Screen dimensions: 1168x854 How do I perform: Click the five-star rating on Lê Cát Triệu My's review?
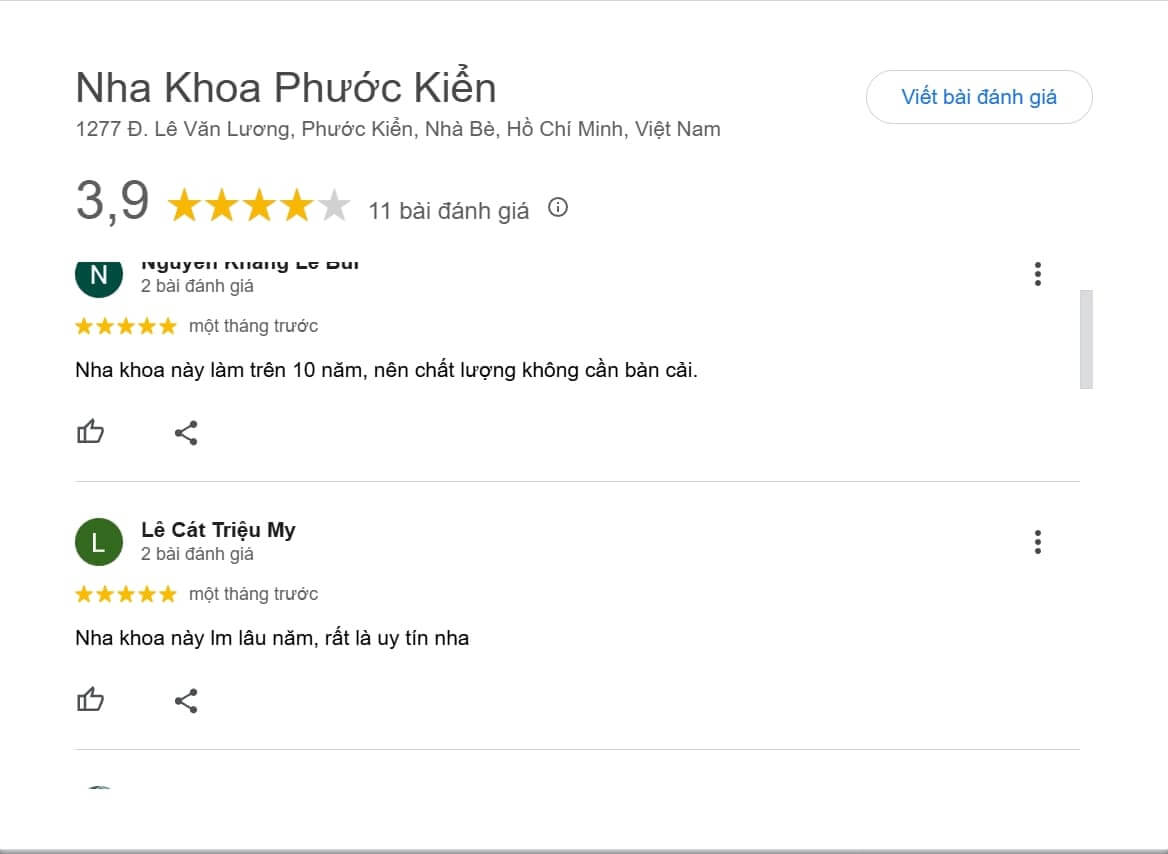coord(125,593)
